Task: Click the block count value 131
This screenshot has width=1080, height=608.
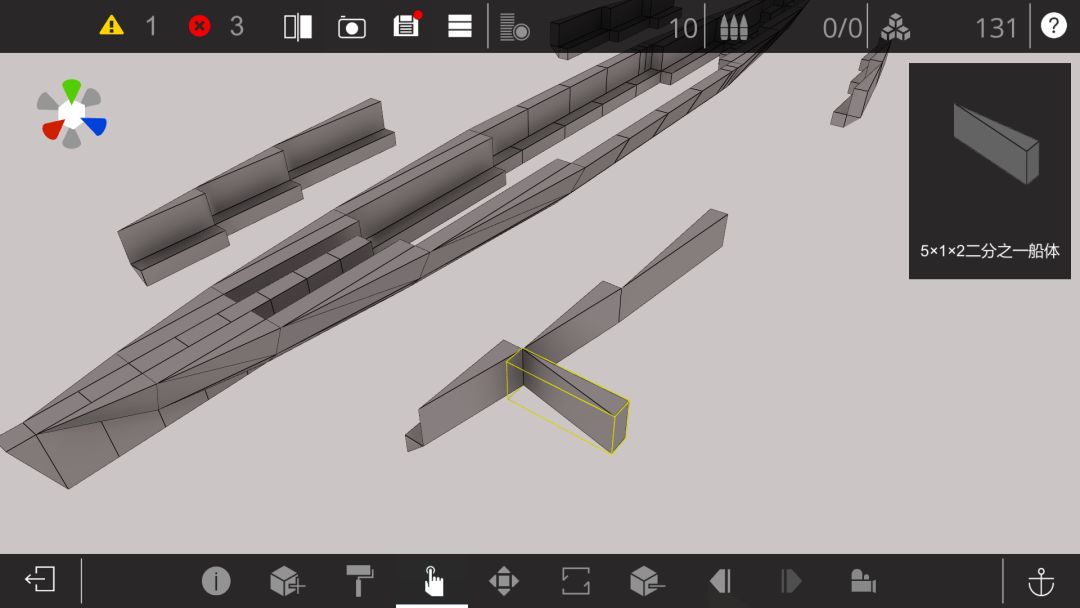Action: [x=996, y=28]
